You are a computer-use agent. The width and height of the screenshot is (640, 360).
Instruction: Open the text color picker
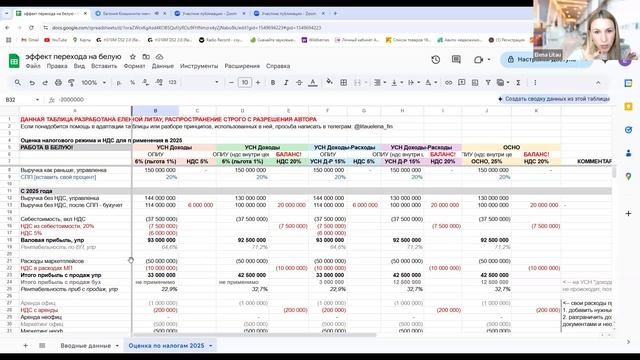pyautogui.click(x=313, y=82)
